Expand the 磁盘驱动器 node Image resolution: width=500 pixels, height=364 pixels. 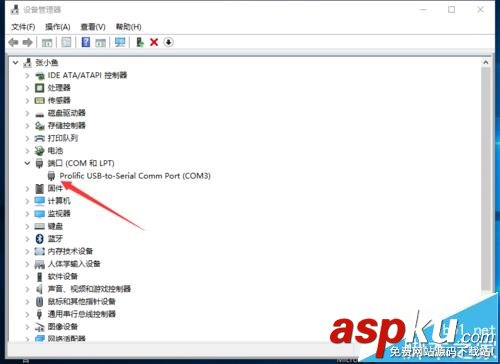(x=27, y=113)
